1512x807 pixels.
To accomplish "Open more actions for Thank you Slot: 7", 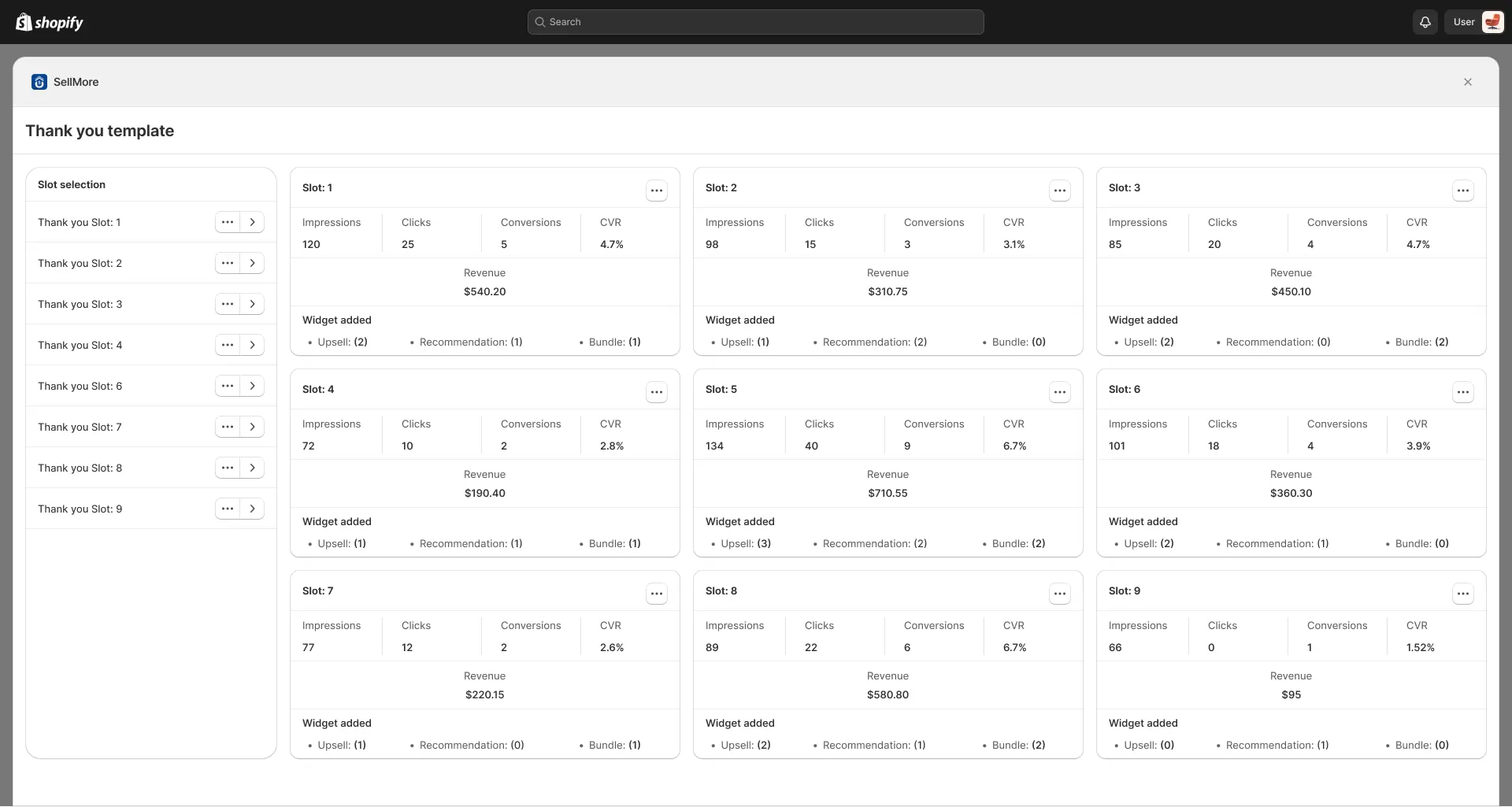I will (228, 427).
